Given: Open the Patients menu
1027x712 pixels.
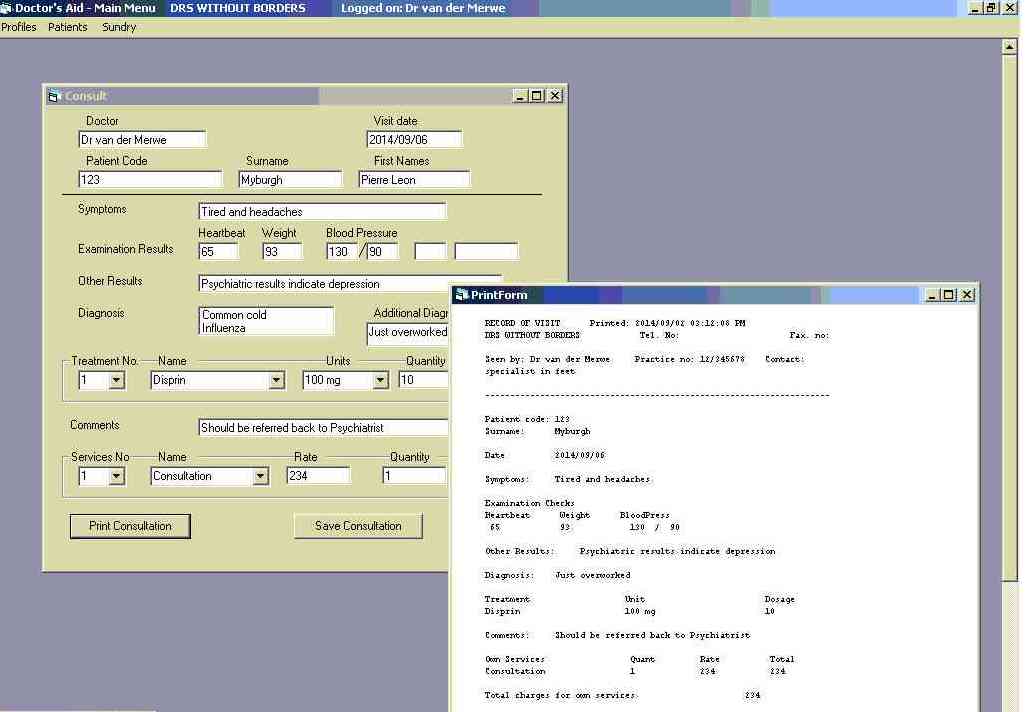Looking at the screenshot, I should (x=68, y=27).
